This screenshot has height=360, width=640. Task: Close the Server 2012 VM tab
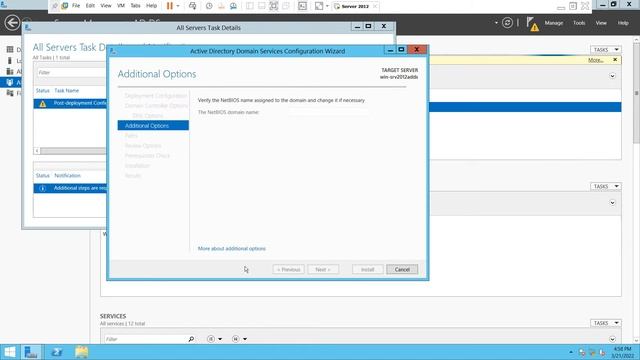(x=375, y=6)
